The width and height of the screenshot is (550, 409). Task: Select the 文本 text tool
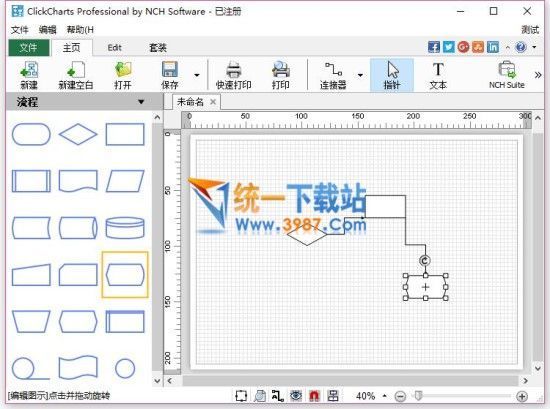coord(438,75)
